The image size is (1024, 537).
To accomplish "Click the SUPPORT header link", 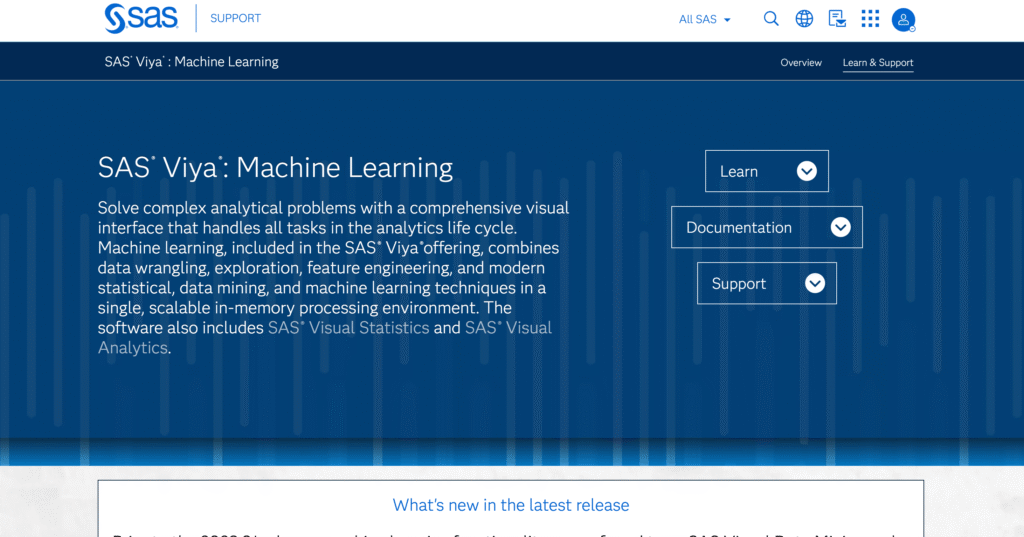I will coord(235,18).
